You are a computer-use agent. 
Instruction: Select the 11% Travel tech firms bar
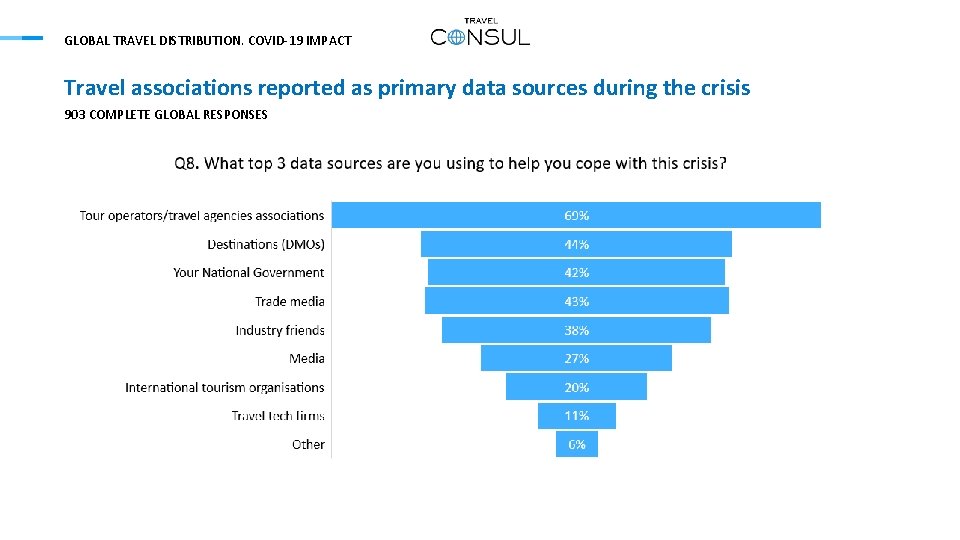pos(577,416)
